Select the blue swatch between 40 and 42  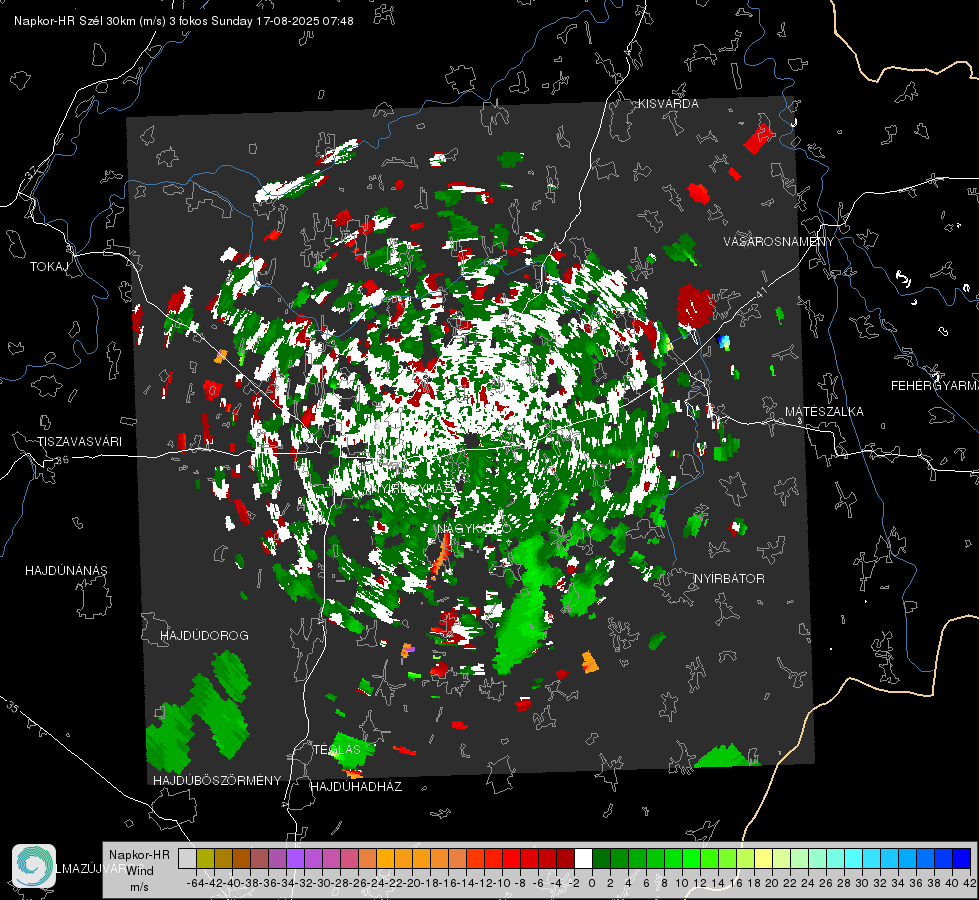962,858
